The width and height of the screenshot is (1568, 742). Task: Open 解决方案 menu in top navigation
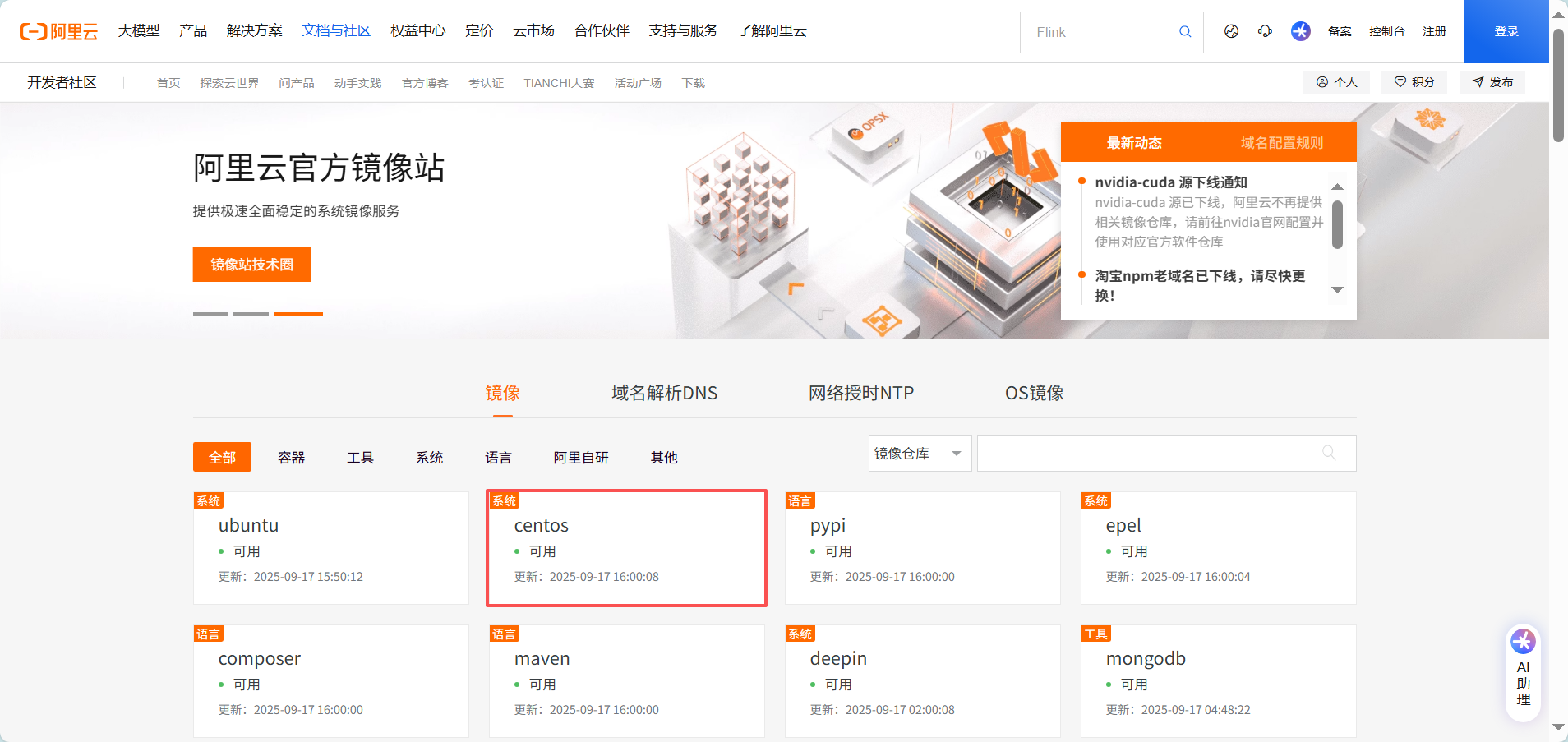tap(255, 31)
